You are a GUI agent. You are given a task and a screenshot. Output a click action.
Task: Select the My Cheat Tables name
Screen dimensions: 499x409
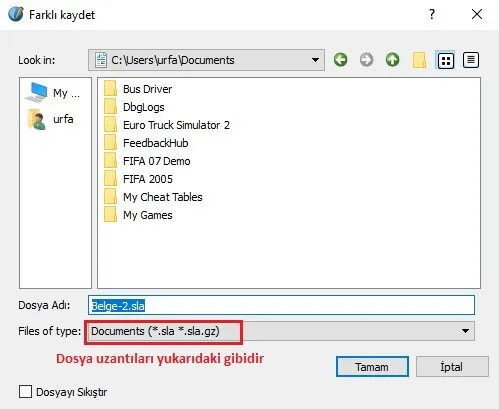163,197
